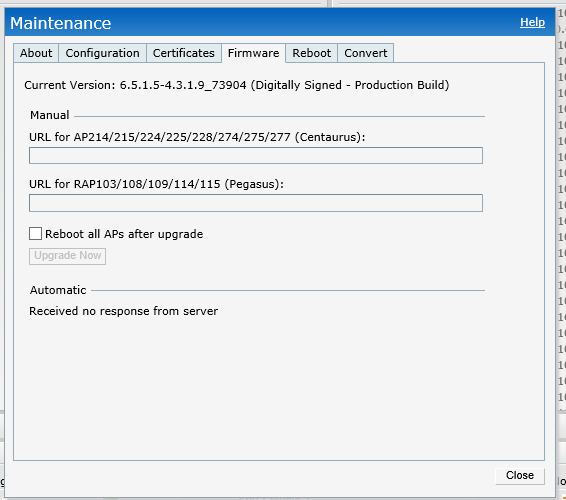Click the 'URL for RAP103/108...' label
Viewport: 566px width, 500px height.
pyautogui.click(x=156, y=184)
